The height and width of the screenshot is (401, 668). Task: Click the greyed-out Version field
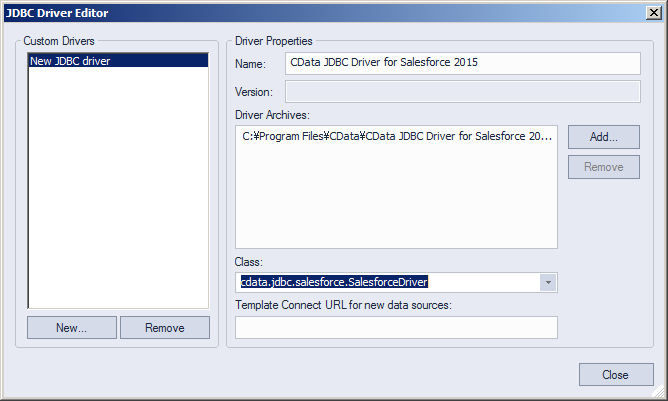pyautogui.click(x=462, y=92)
